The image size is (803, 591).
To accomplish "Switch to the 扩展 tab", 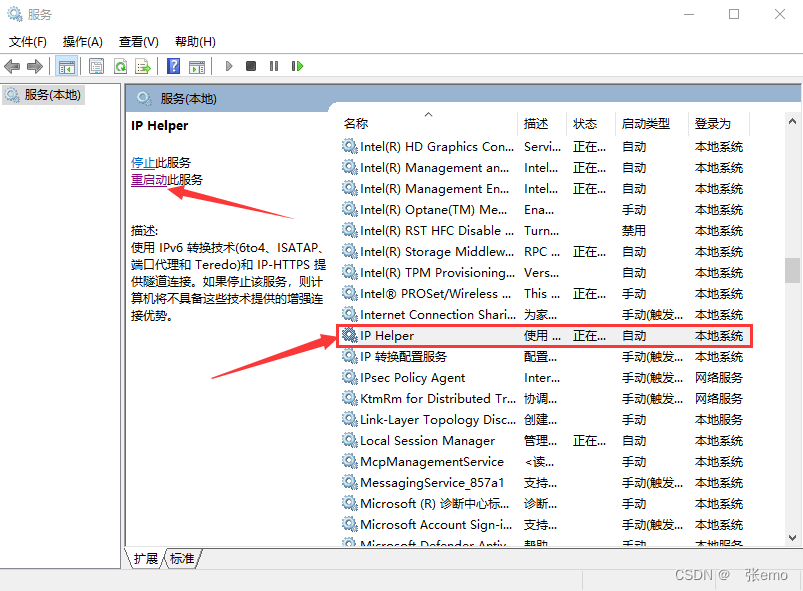I will (146, 558).
